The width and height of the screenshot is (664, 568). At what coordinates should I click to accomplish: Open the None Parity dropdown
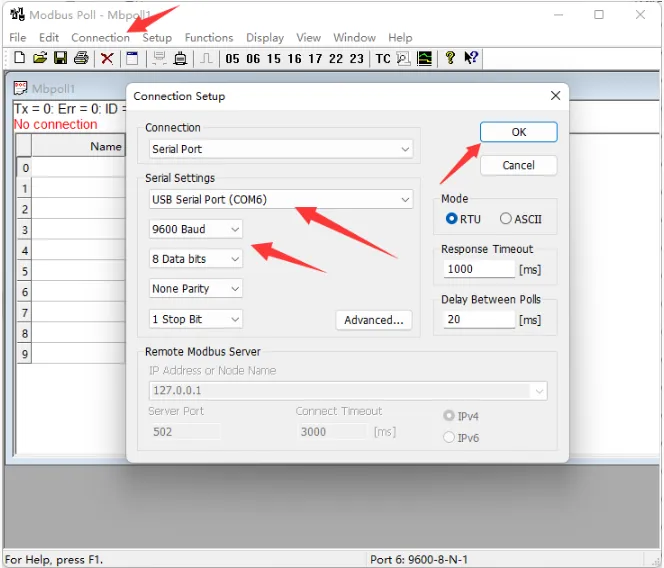click(x=196, y=289)
